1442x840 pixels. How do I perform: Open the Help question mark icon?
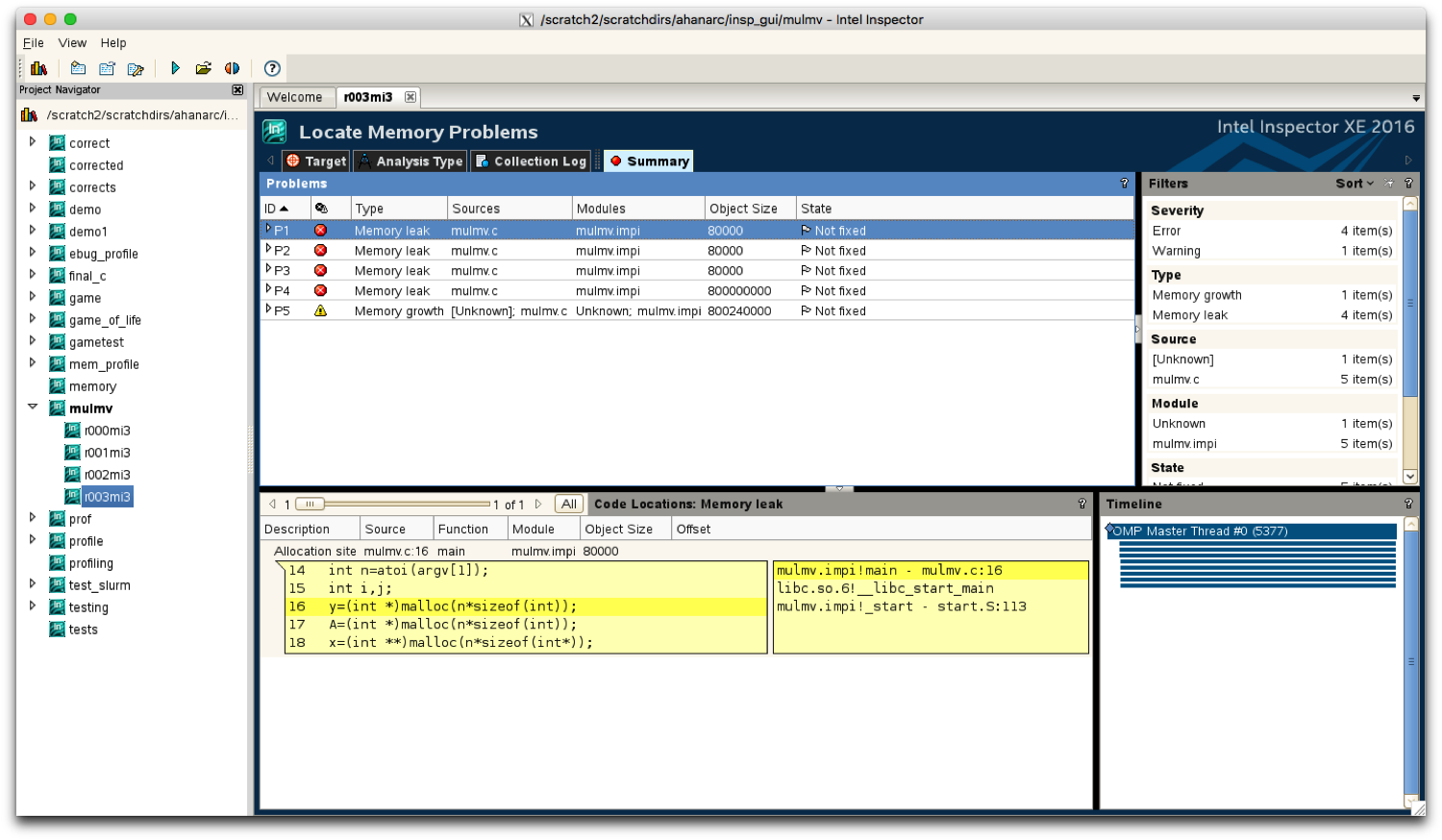tap(270, 67)
